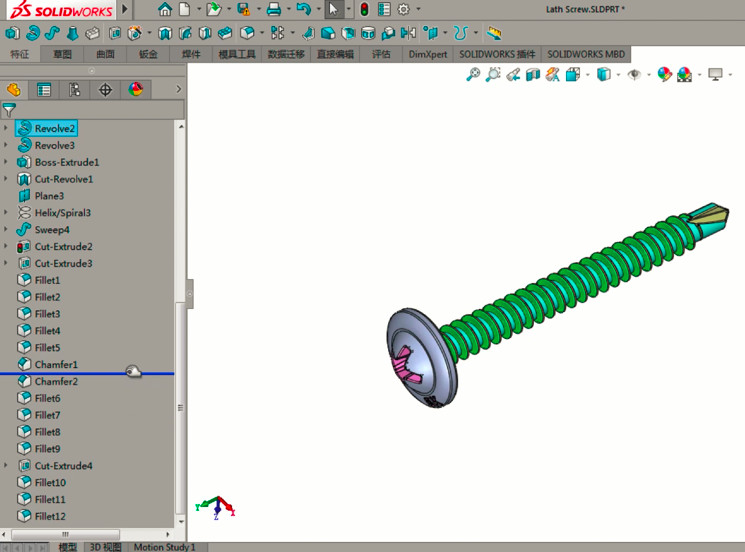Save the part with the Save icon
This screenshot has height=552, width=745.
(x=244, y=9)
